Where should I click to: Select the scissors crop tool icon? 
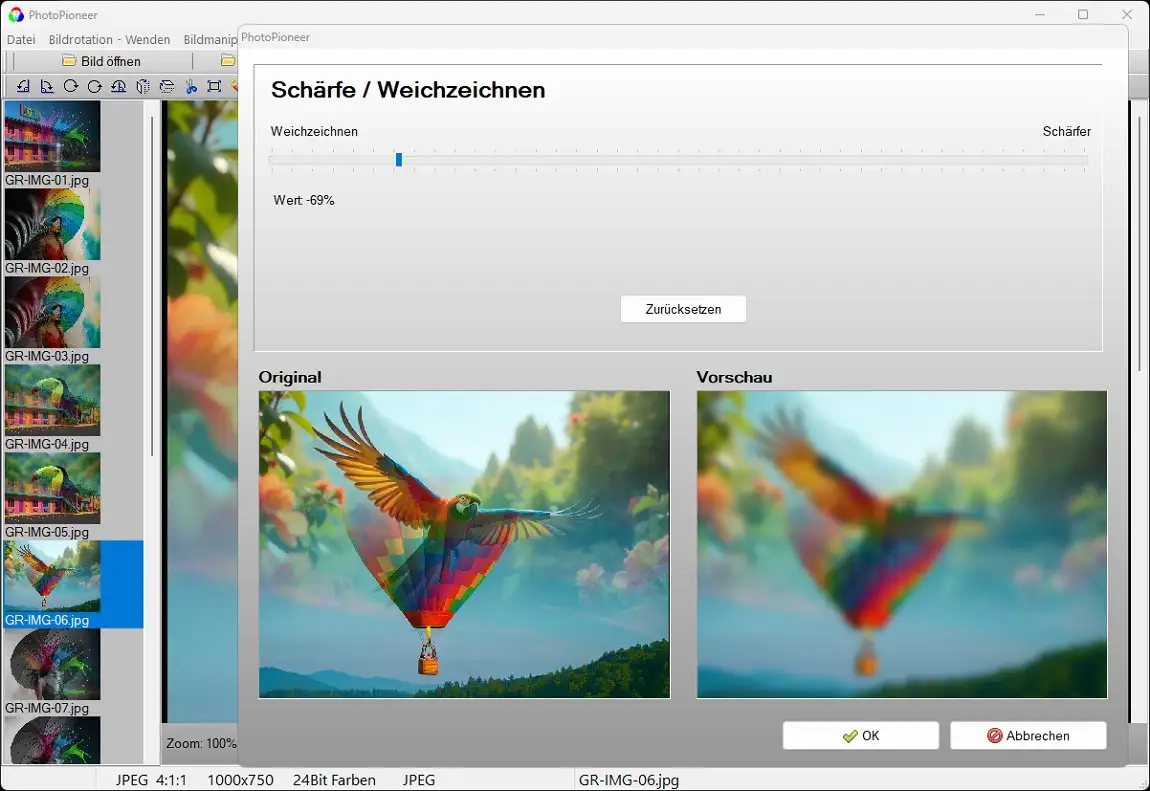coord(191,87)
